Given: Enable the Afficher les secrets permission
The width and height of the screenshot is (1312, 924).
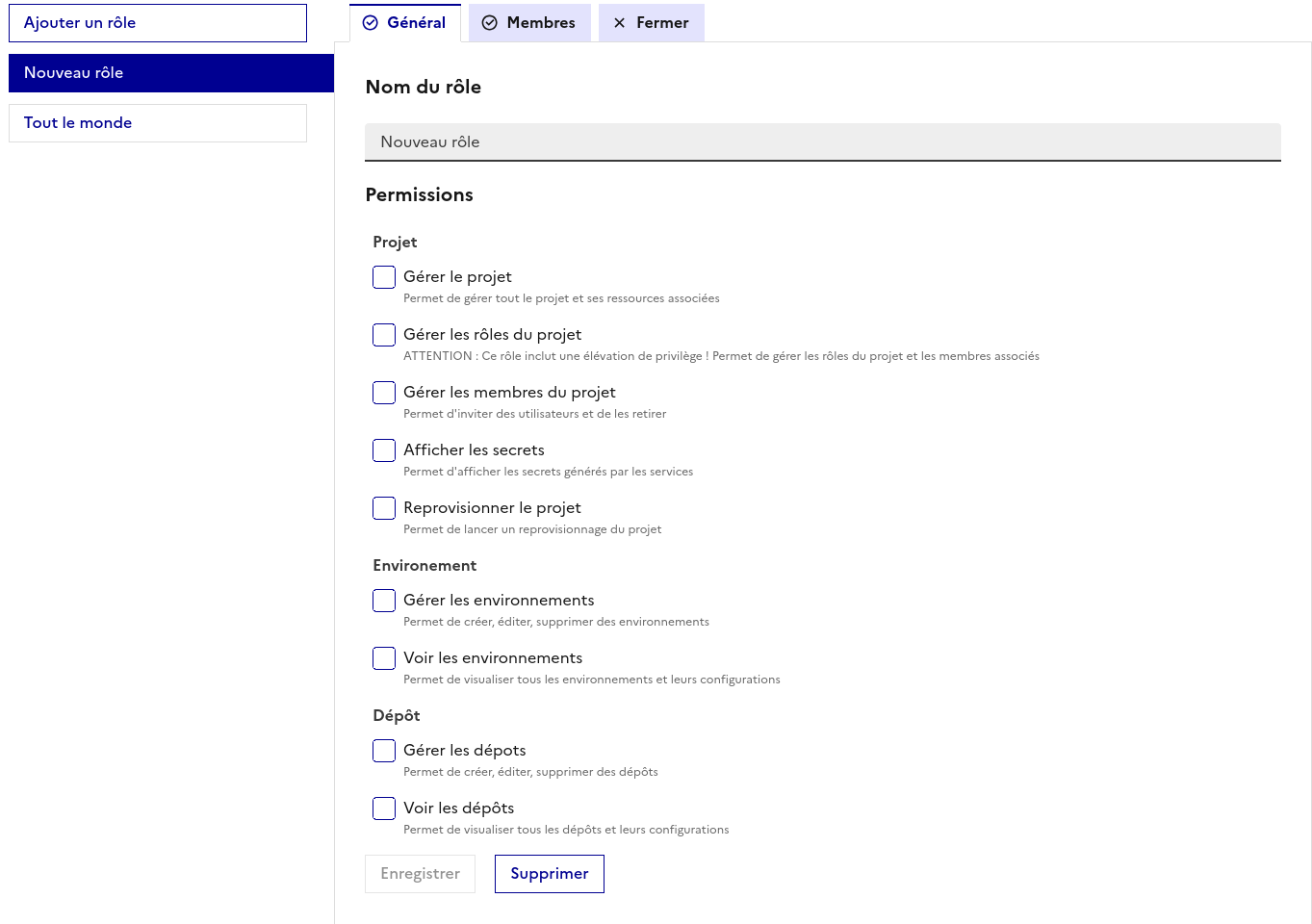Looking at the screenshot, I should [x=384, y=450].
